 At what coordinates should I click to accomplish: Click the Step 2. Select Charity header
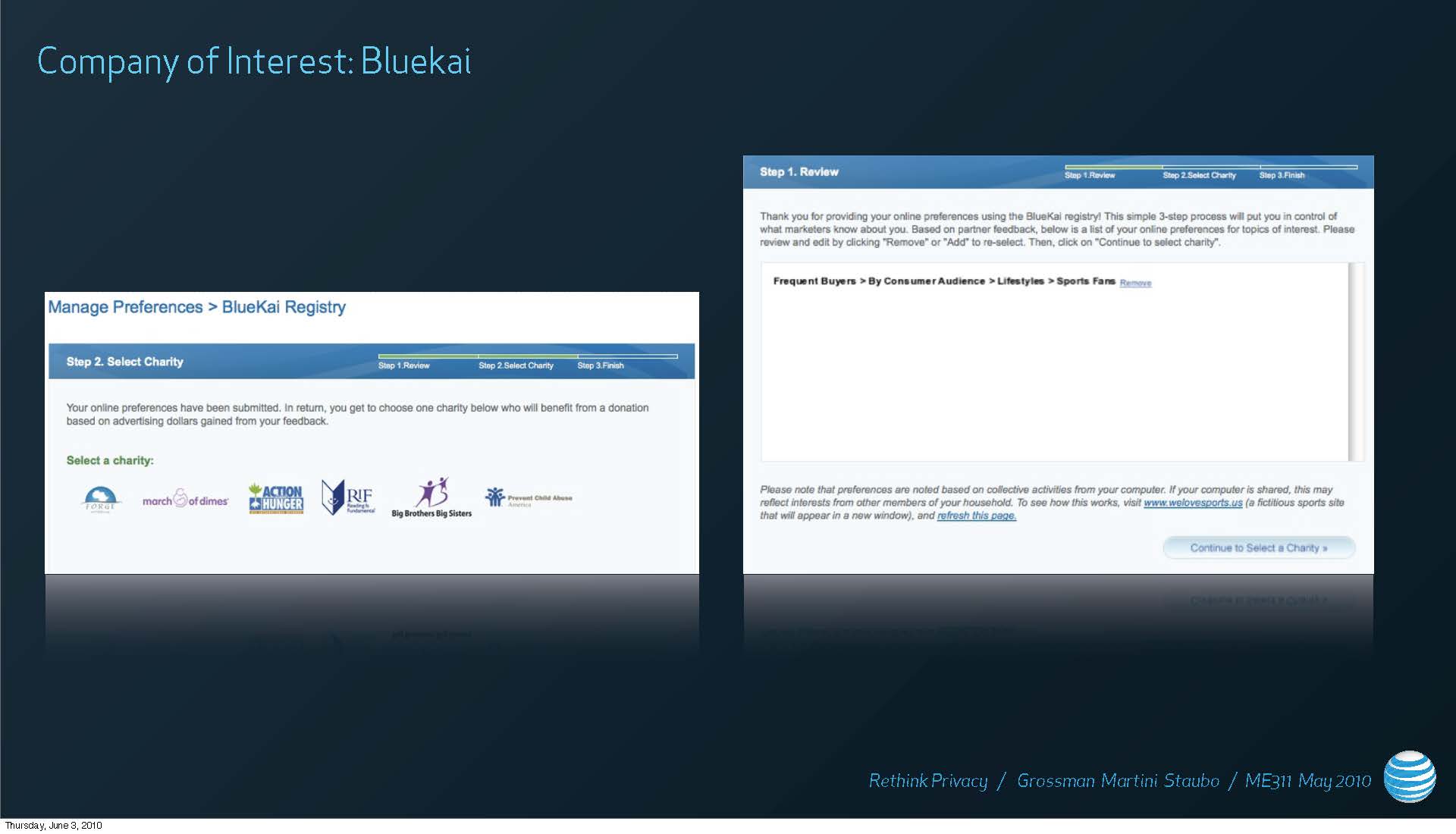tap(125, 362)
